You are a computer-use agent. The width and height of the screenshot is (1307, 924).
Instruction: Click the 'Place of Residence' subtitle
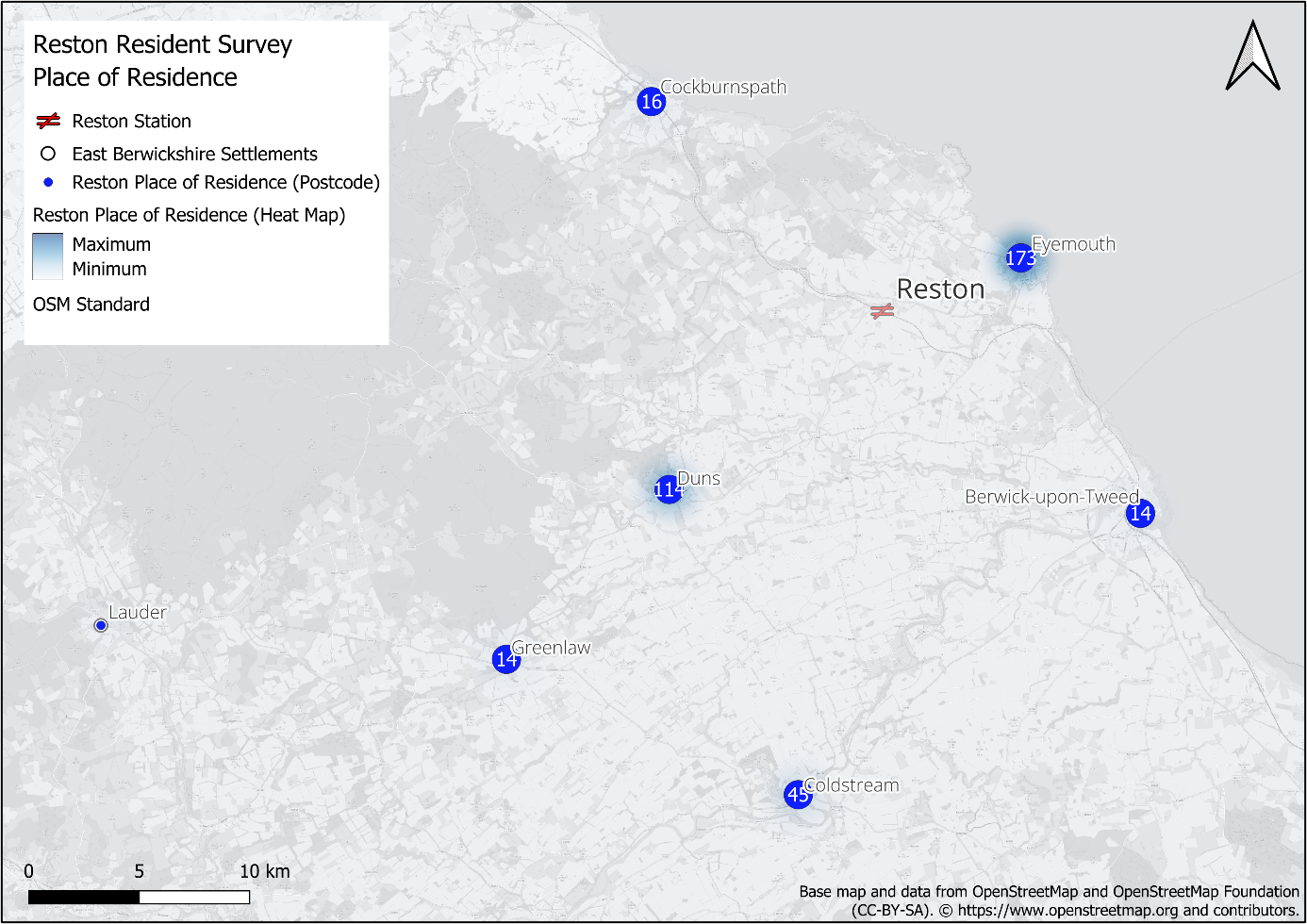(x=135, y=77)
